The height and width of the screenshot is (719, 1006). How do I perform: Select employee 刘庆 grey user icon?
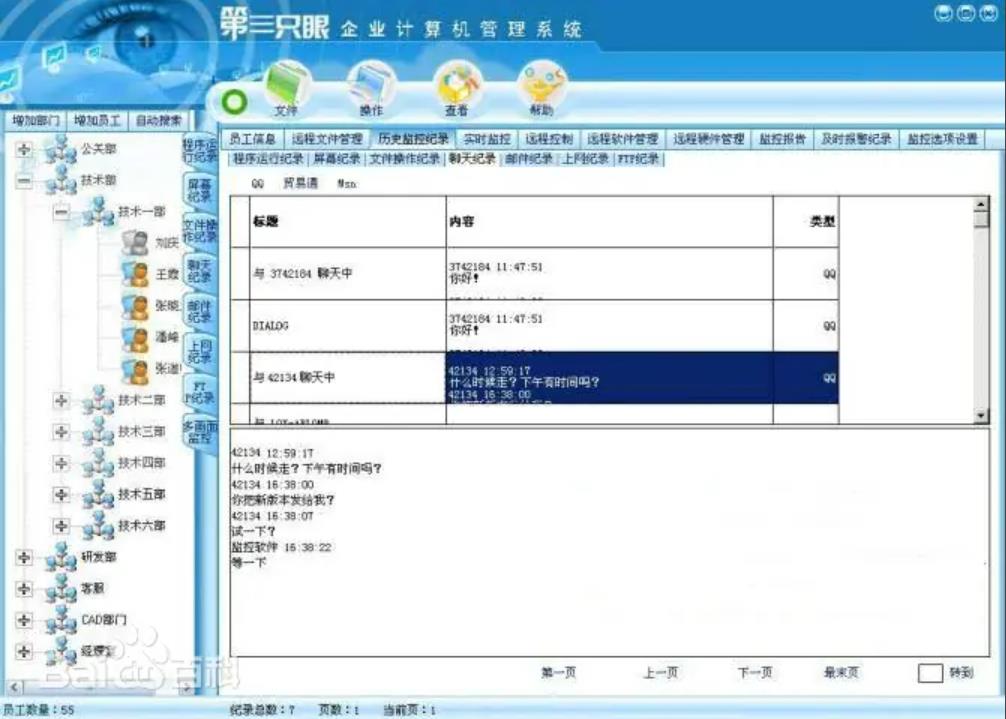(x=134, y=242)
